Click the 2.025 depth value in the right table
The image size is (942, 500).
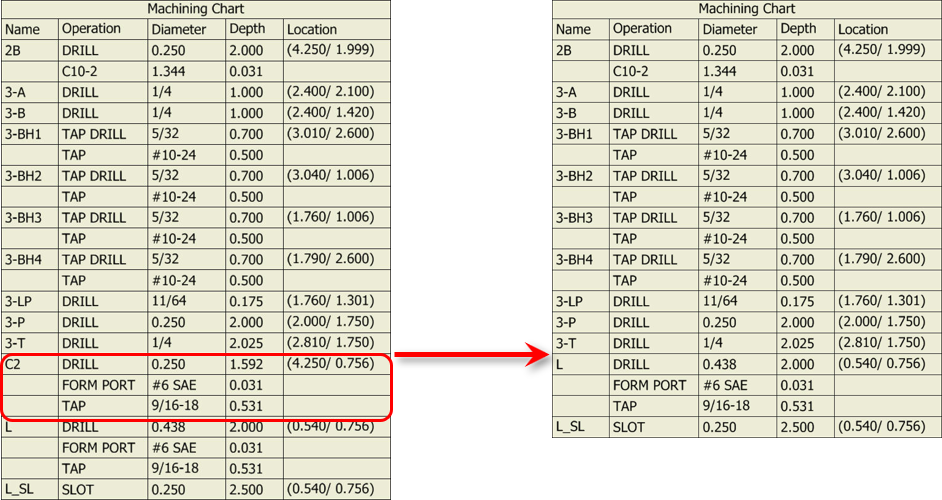coord(797,343)
